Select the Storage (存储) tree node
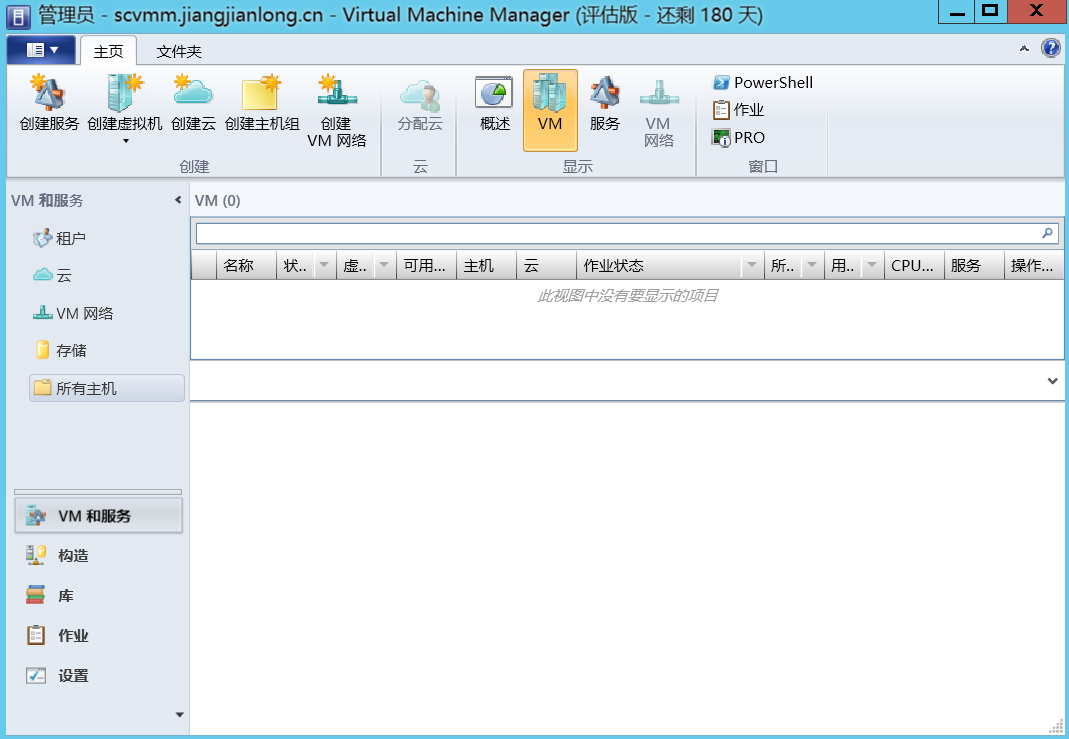 pyautogui.click(x=61, y=350)
